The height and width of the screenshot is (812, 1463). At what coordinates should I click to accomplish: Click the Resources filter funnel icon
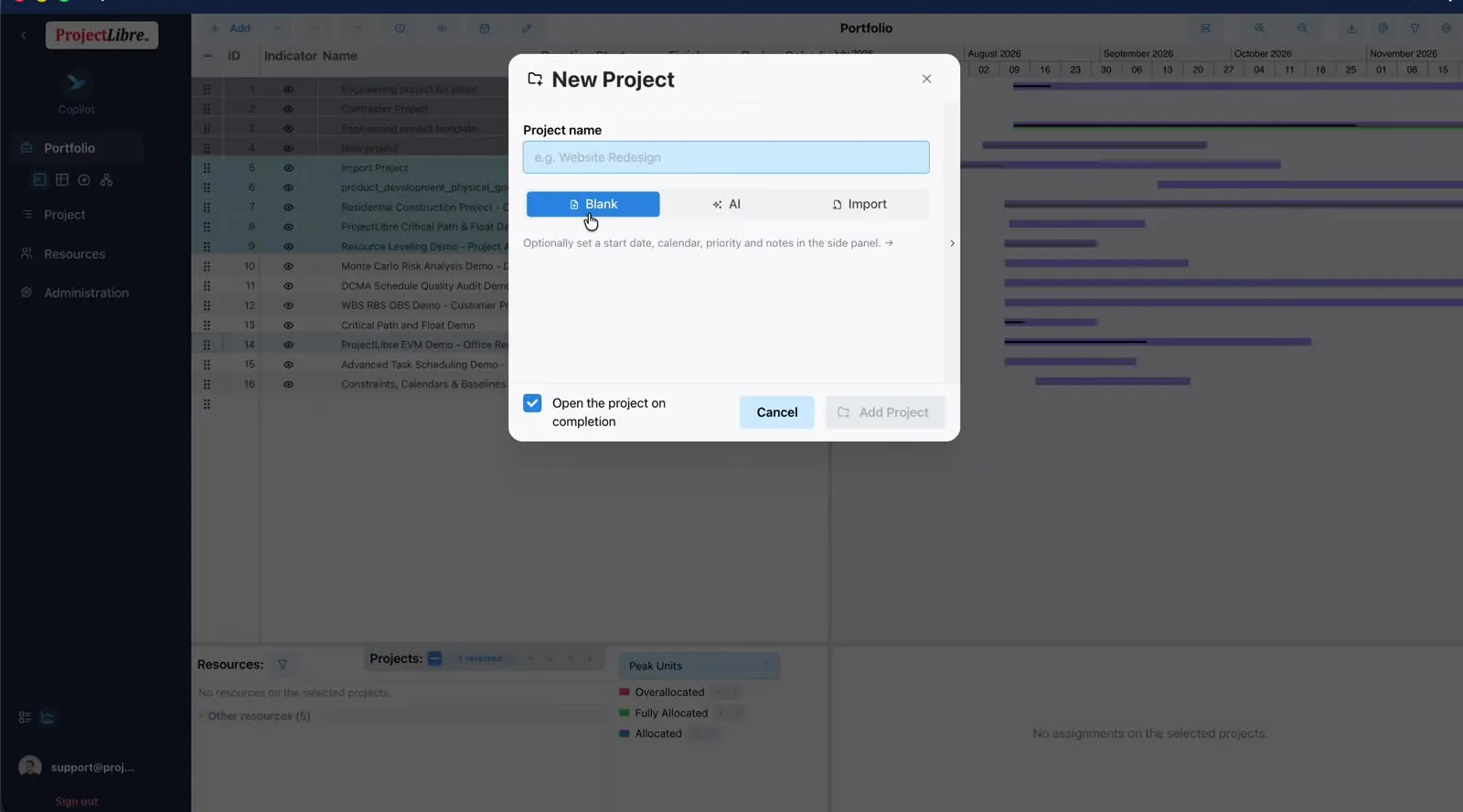283,665
